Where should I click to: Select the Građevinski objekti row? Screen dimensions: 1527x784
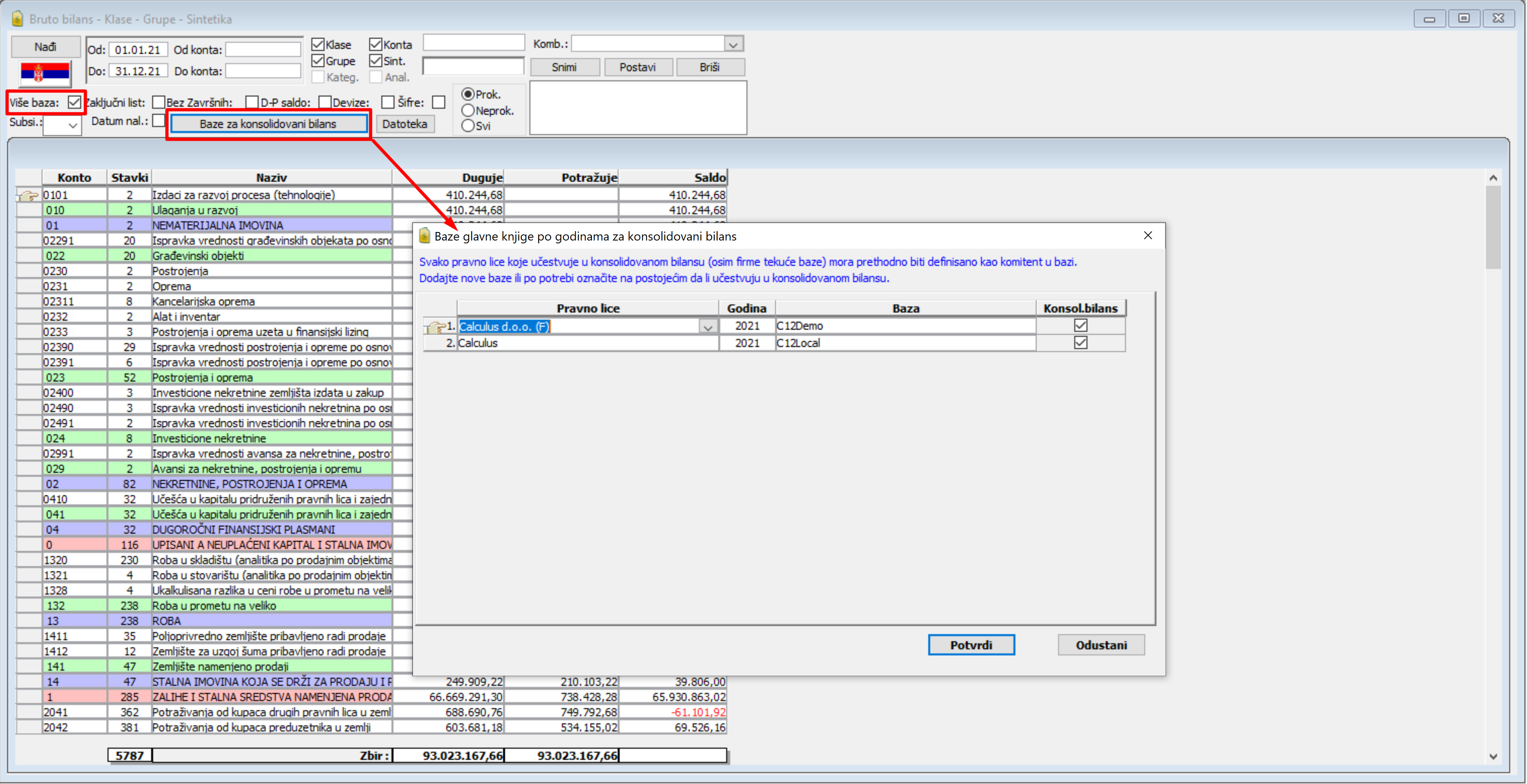[214, 256]
